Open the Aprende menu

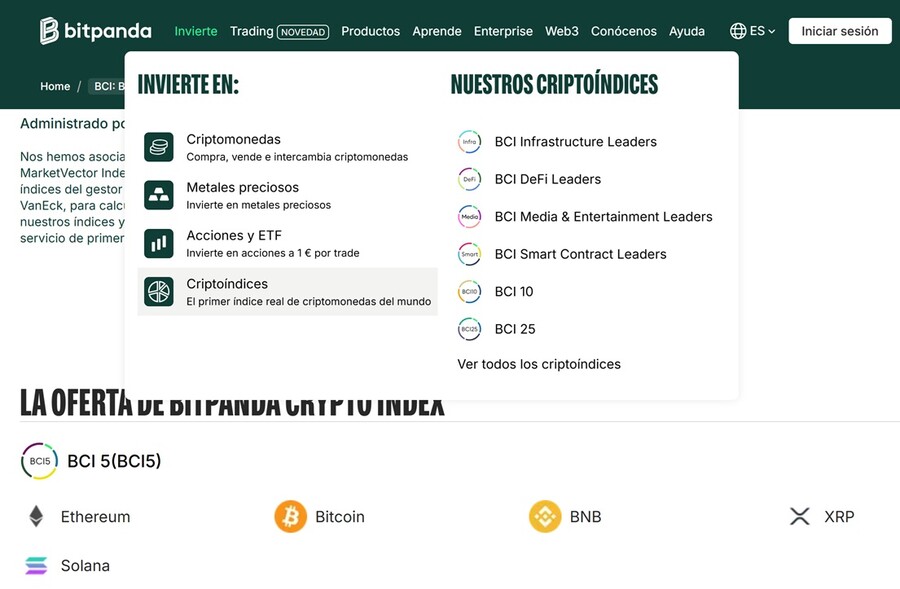(x=437, y=31)
